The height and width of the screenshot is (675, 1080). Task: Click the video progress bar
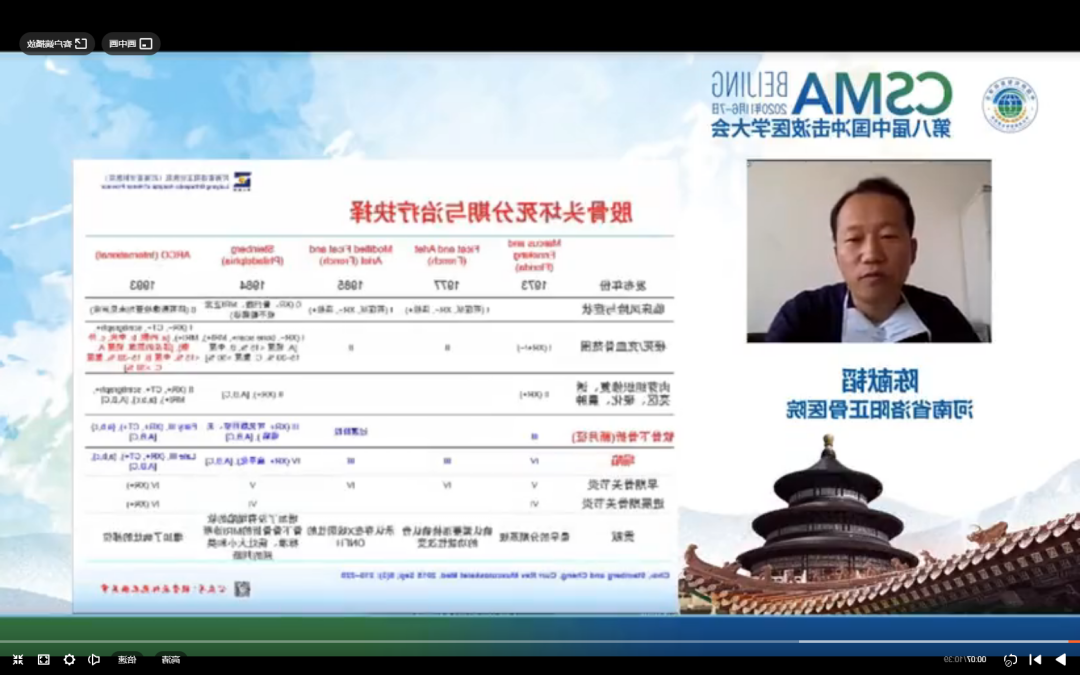click(540, 641)
